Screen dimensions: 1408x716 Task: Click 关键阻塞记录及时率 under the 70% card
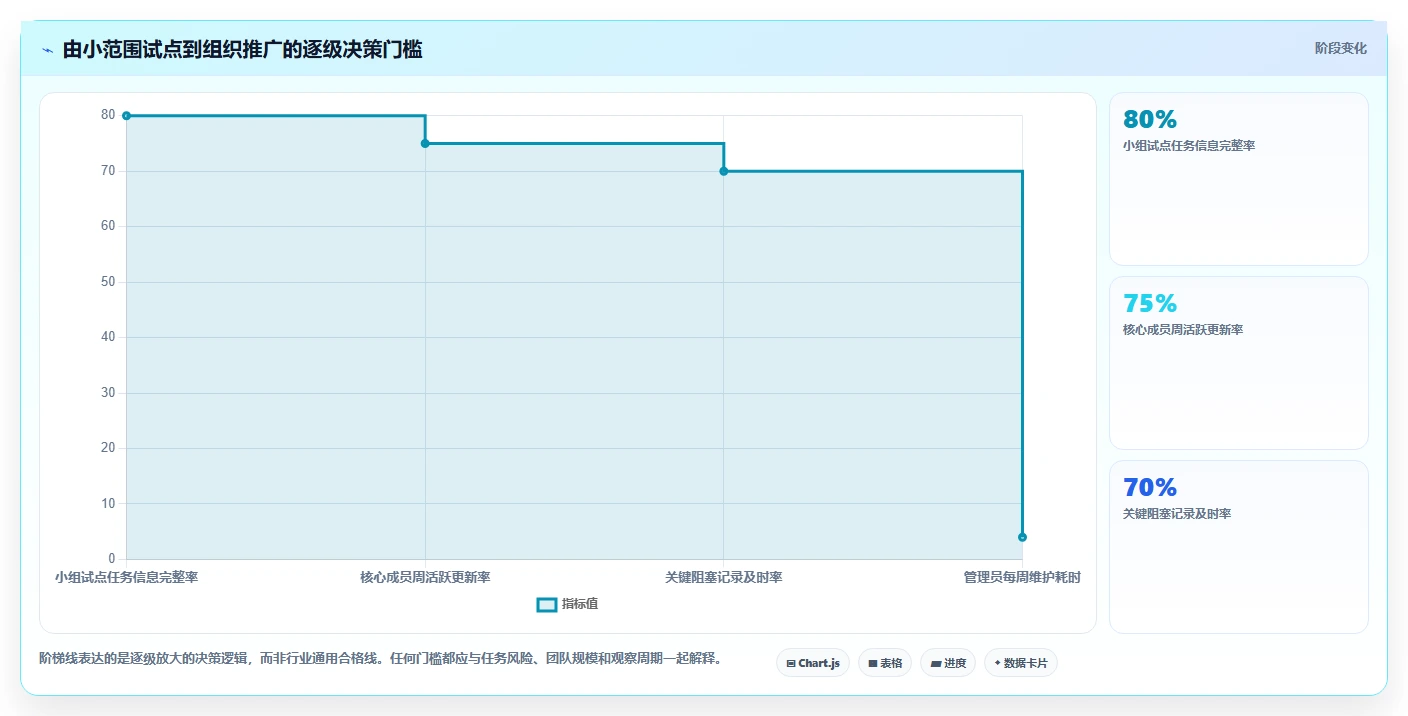coord(1177,514)
